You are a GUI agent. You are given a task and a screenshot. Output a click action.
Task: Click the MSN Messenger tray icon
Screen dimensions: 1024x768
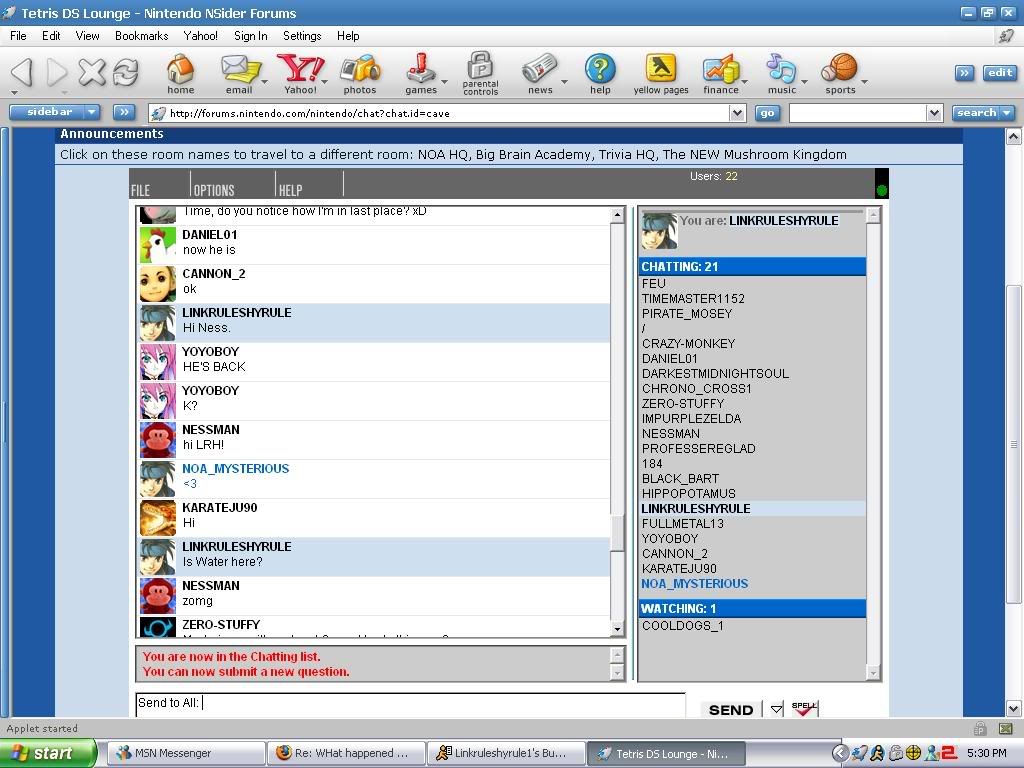click(931, 752)
